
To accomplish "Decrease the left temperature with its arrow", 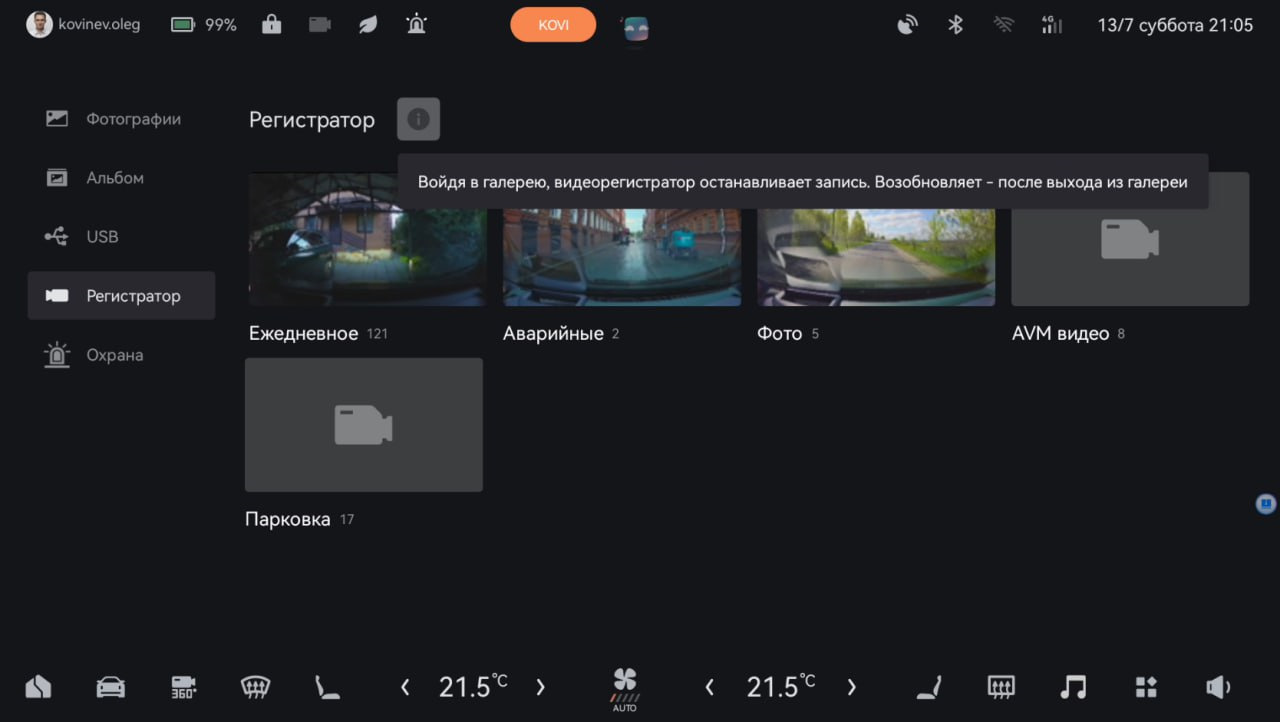I will (405, 687).
